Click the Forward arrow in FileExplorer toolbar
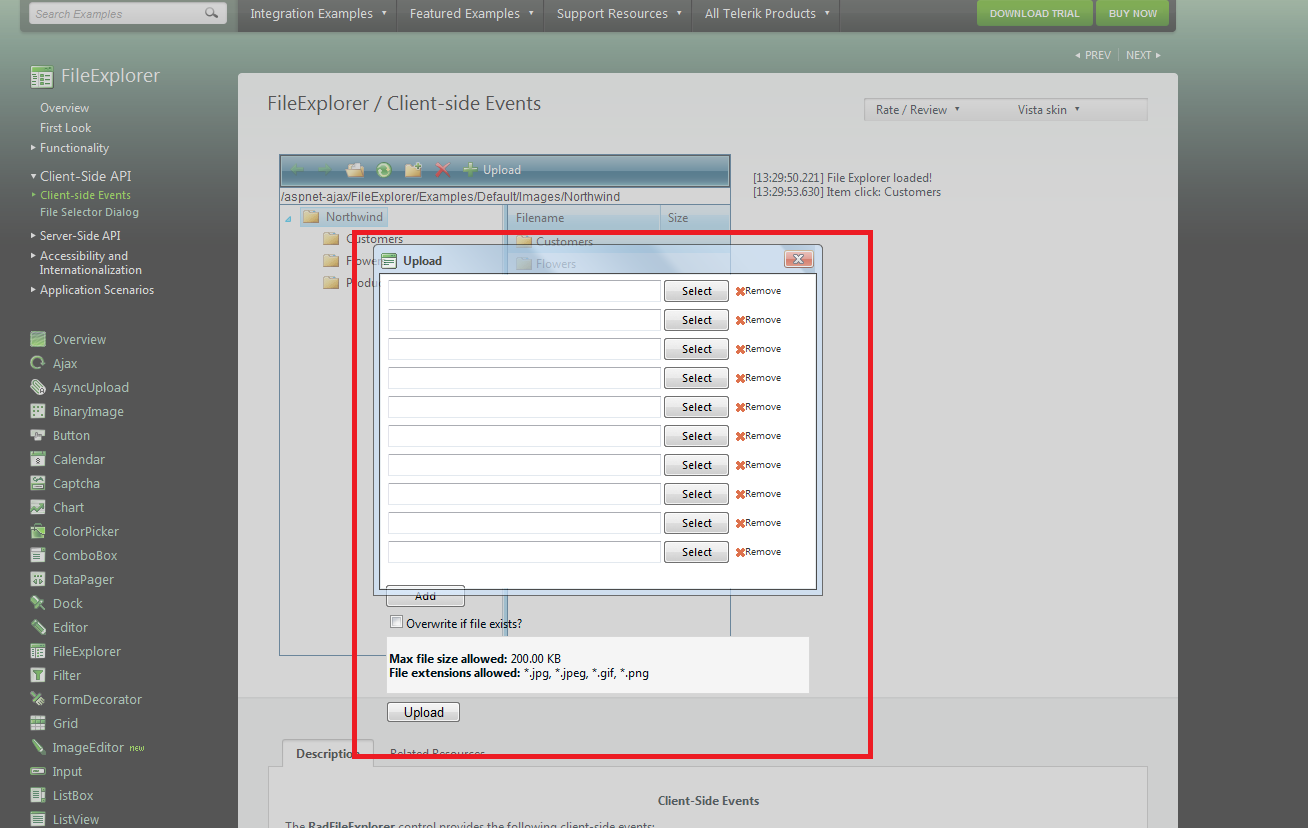 pyautogui.click(x=325, y=170)
